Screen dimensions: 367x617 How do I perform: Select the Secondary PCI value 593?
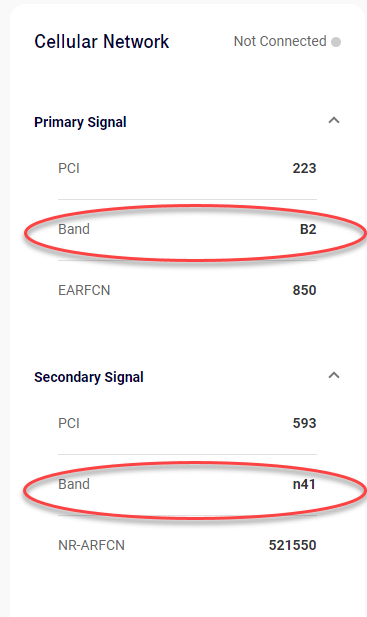point(304,423)
